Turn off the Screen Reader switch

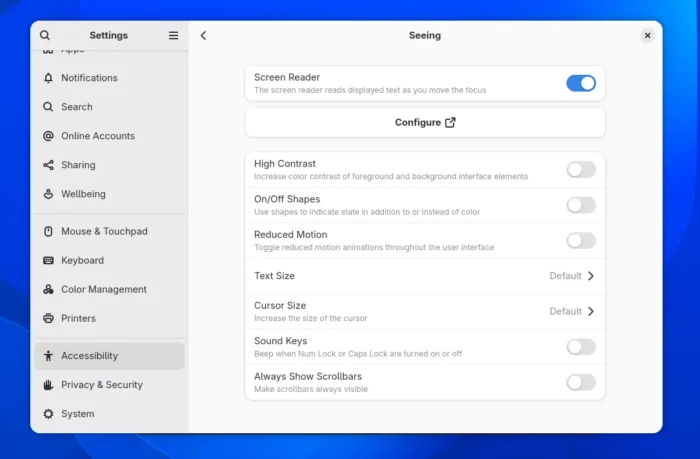pyautogui.click(x=581, y=83)
